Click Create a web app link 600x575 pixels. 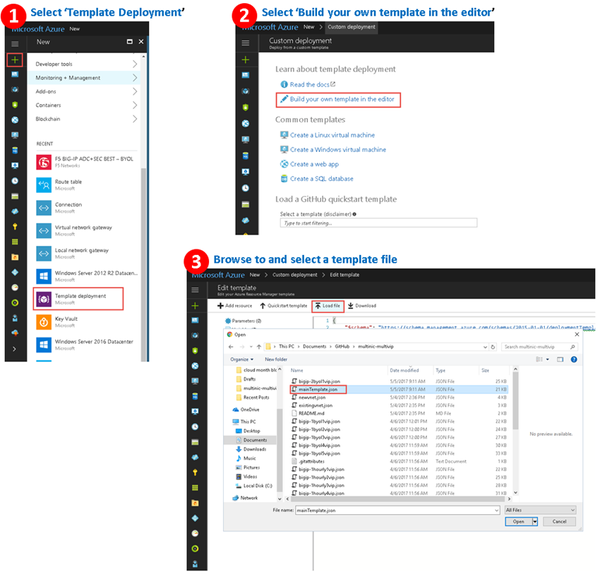(314, 164)
